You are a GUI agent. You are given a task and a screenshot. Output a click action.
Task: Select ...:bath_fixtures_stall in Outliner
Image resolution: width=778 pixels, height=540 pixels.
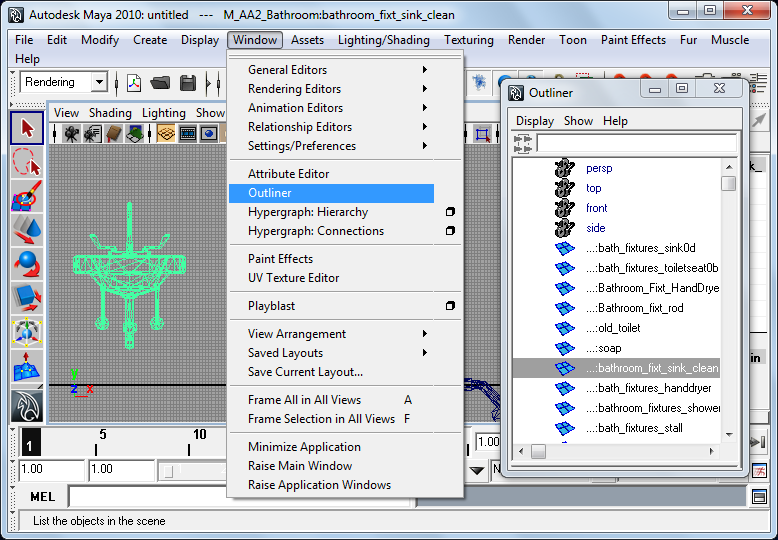tap(634, 428)
